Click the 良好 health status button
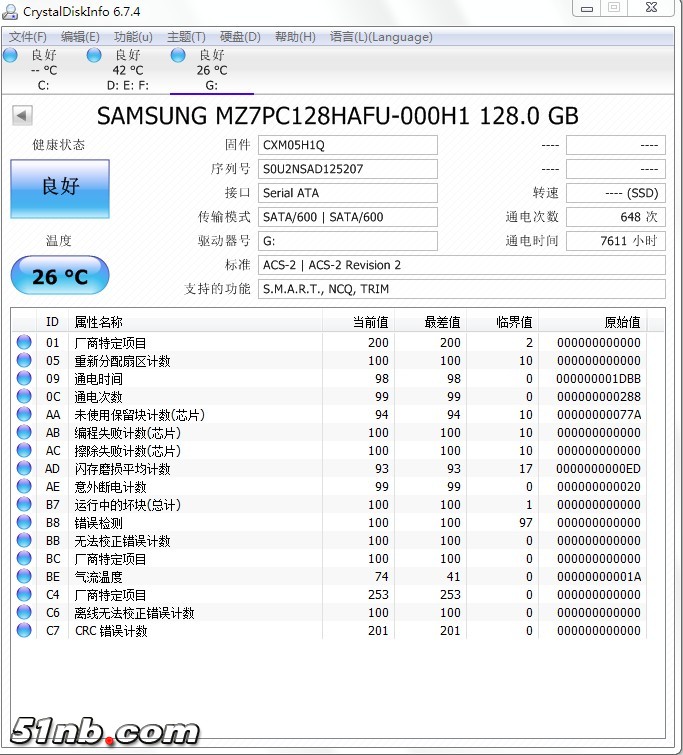This screenshot has width=683, height=755. (x=59, y=187)
